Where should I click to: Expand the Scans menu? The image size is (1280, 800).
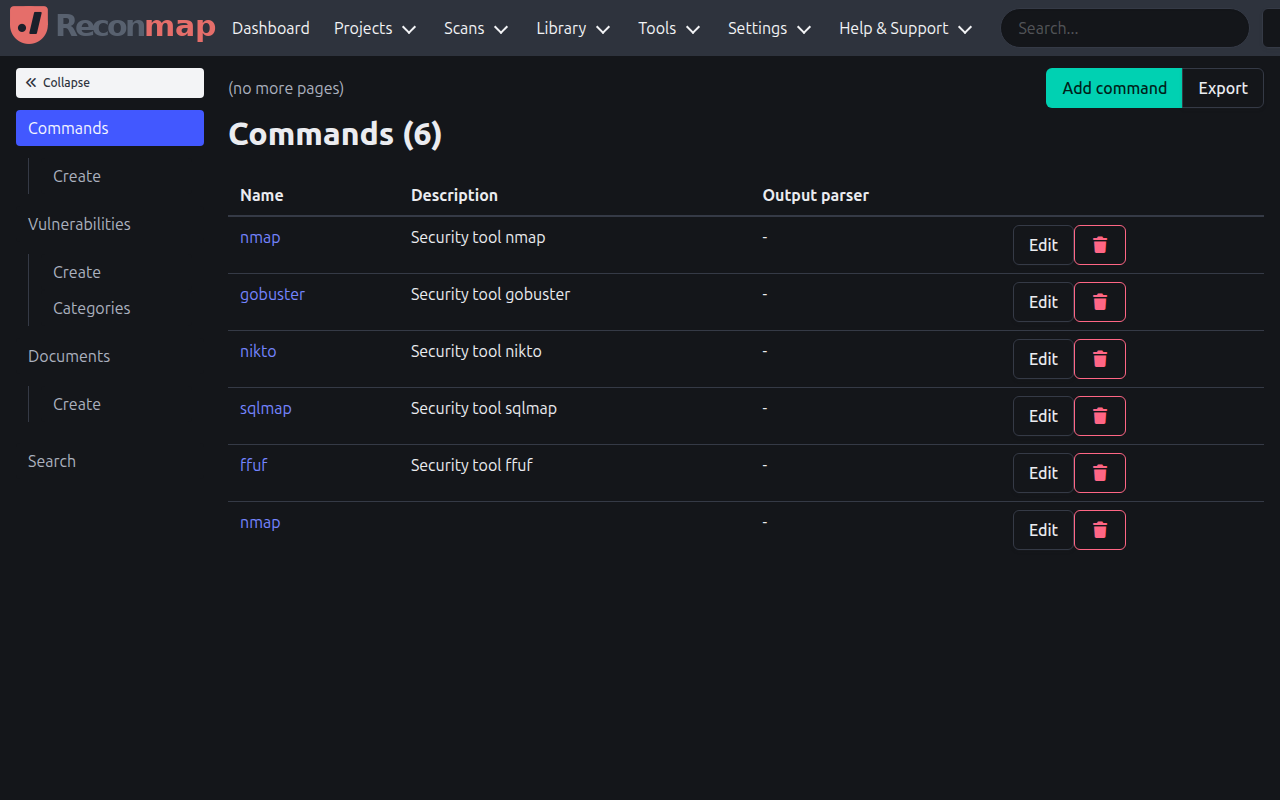(x=475, y=28)
